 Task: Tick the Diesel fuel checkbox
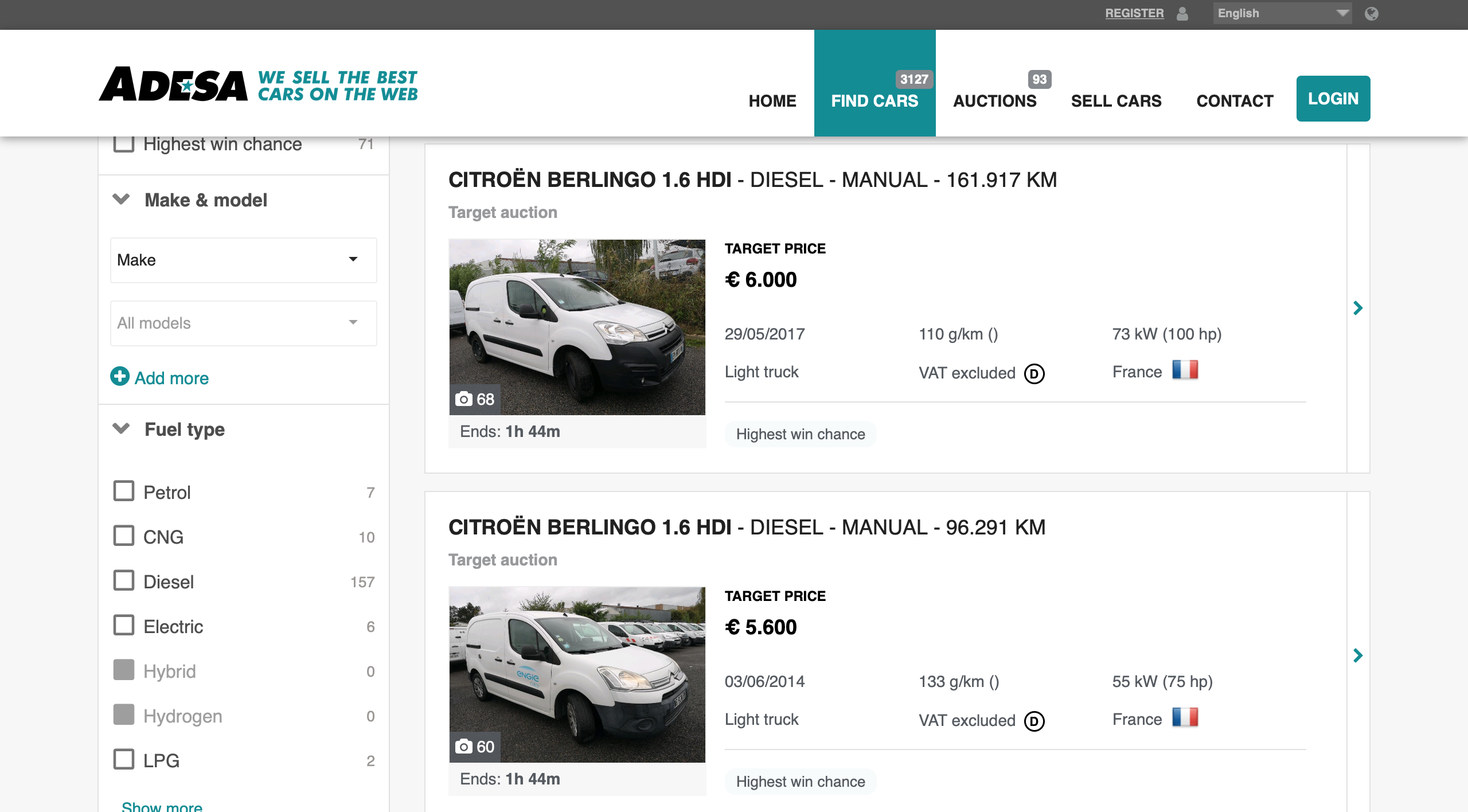[124, 581]
